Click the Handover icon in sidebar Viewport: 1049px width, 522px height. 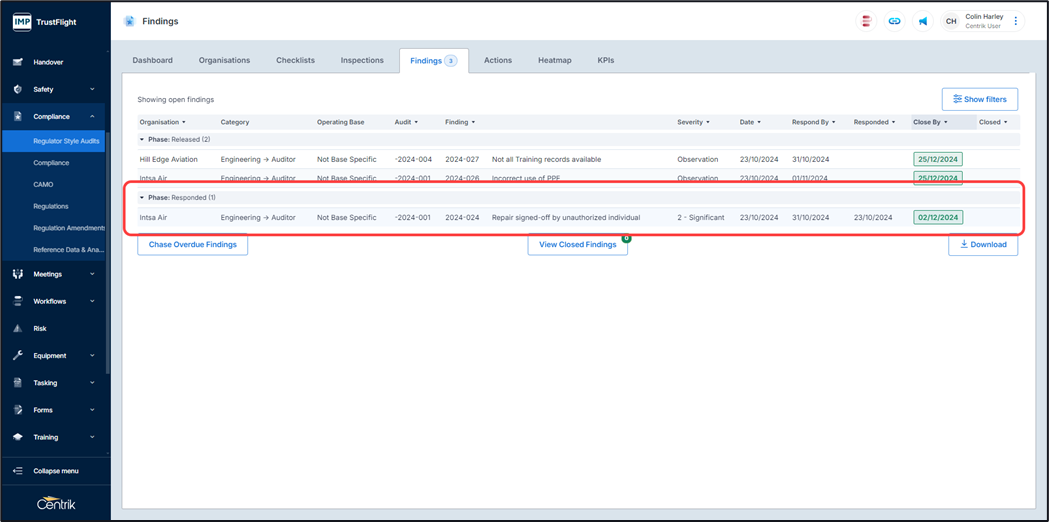18,62
